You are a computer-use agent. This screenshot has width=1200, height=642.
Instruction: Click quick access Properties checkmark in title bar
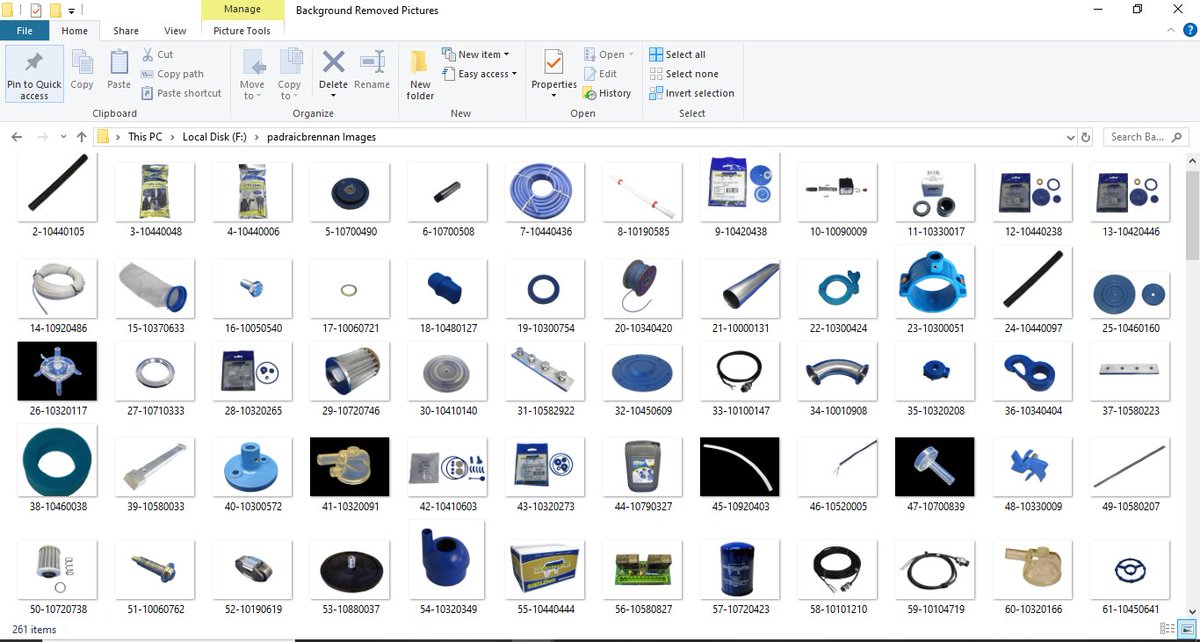pos(36,10)
